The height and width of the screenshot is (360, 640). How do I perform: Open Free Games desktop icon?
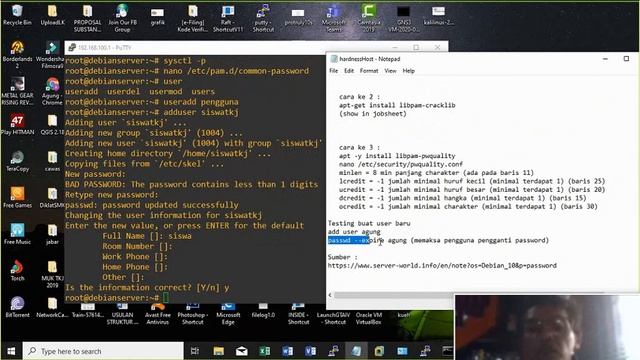[x=17, y=197]
